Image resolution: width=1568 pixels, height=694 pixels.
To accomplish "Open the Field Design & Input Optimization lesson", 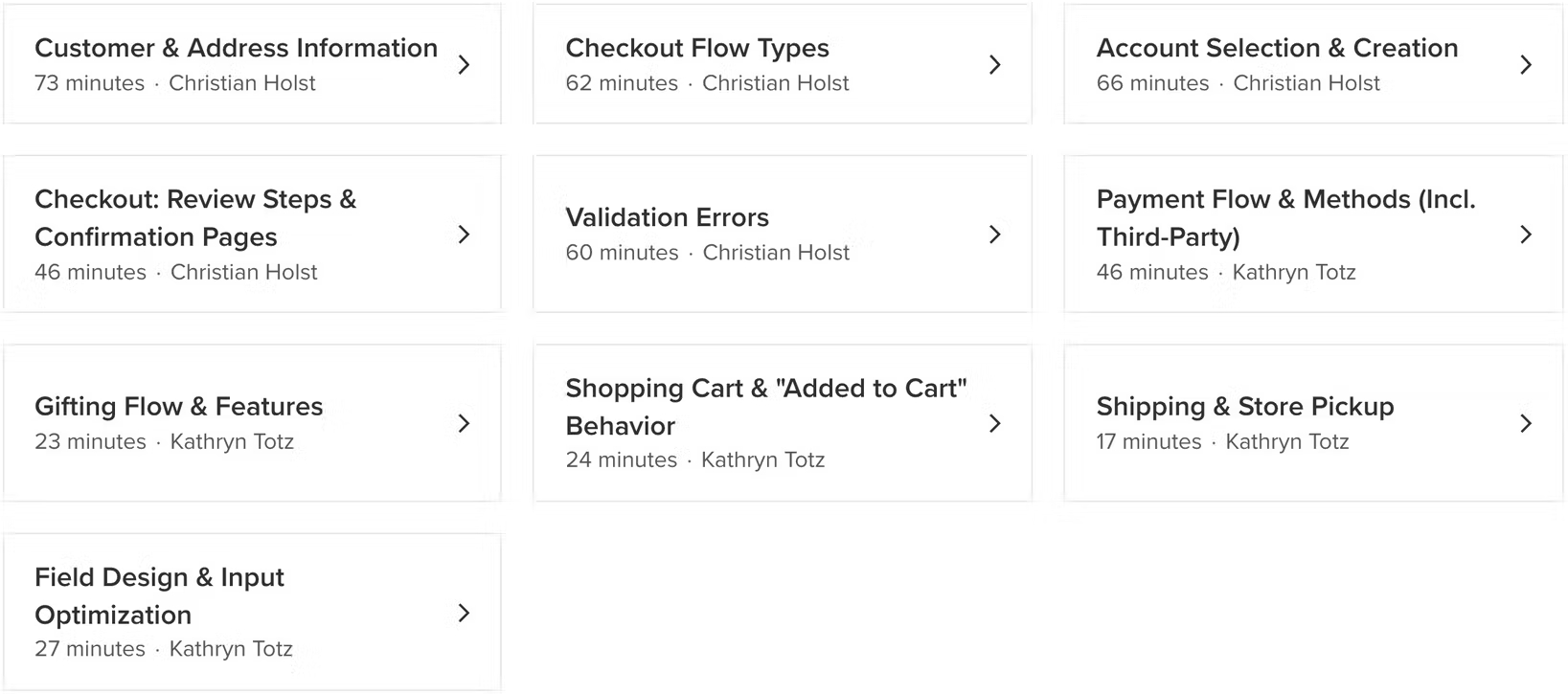I will pyautogui.click(x=159, y=595).
